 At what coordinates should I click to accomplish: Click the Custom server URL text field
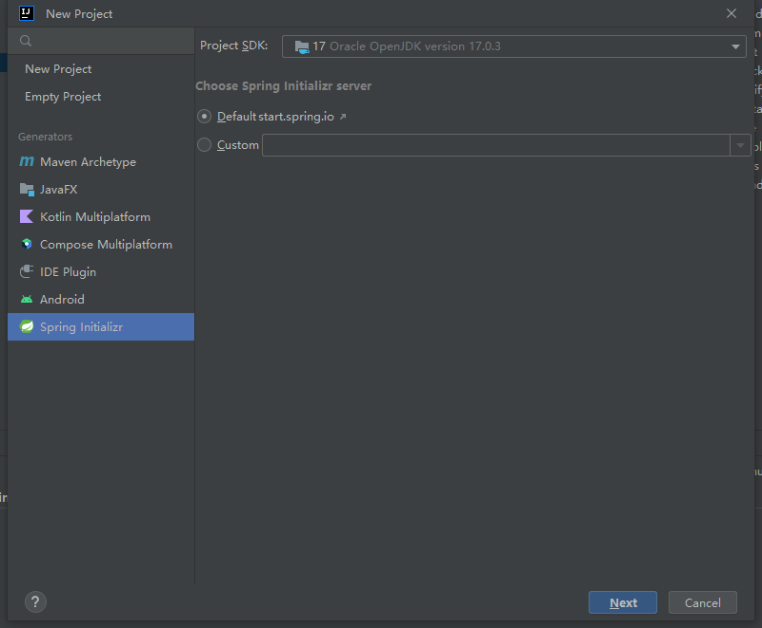point(496,145)
